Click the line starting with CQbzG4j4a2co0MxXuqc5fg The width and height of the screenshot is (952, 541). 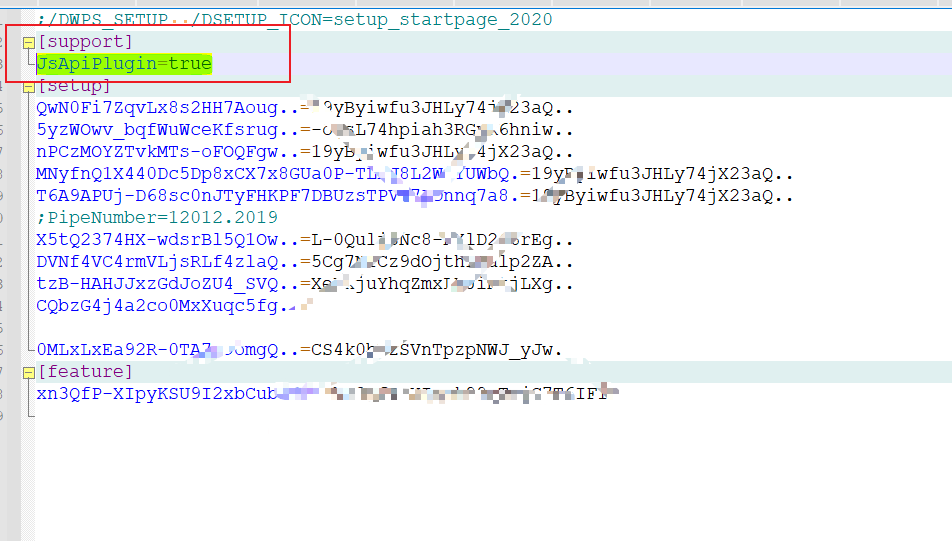150,306
